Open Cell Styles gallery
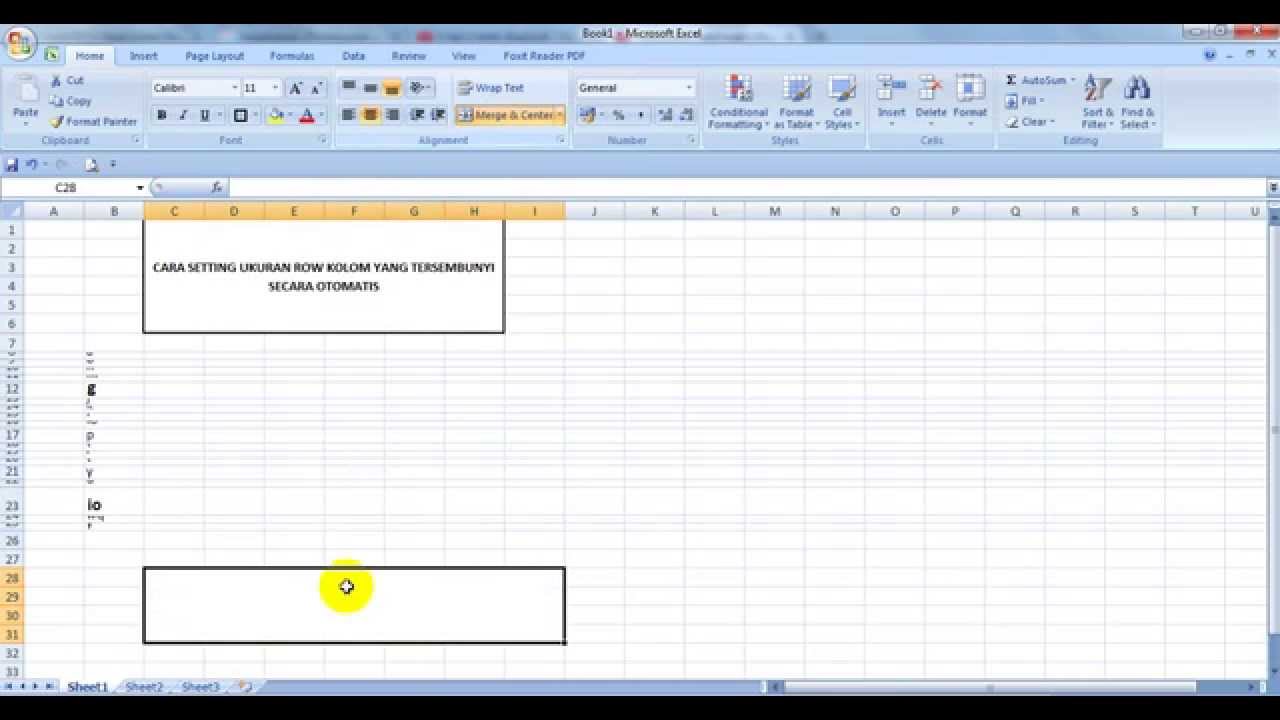The image size is (1280, 720). click(842, 101)
